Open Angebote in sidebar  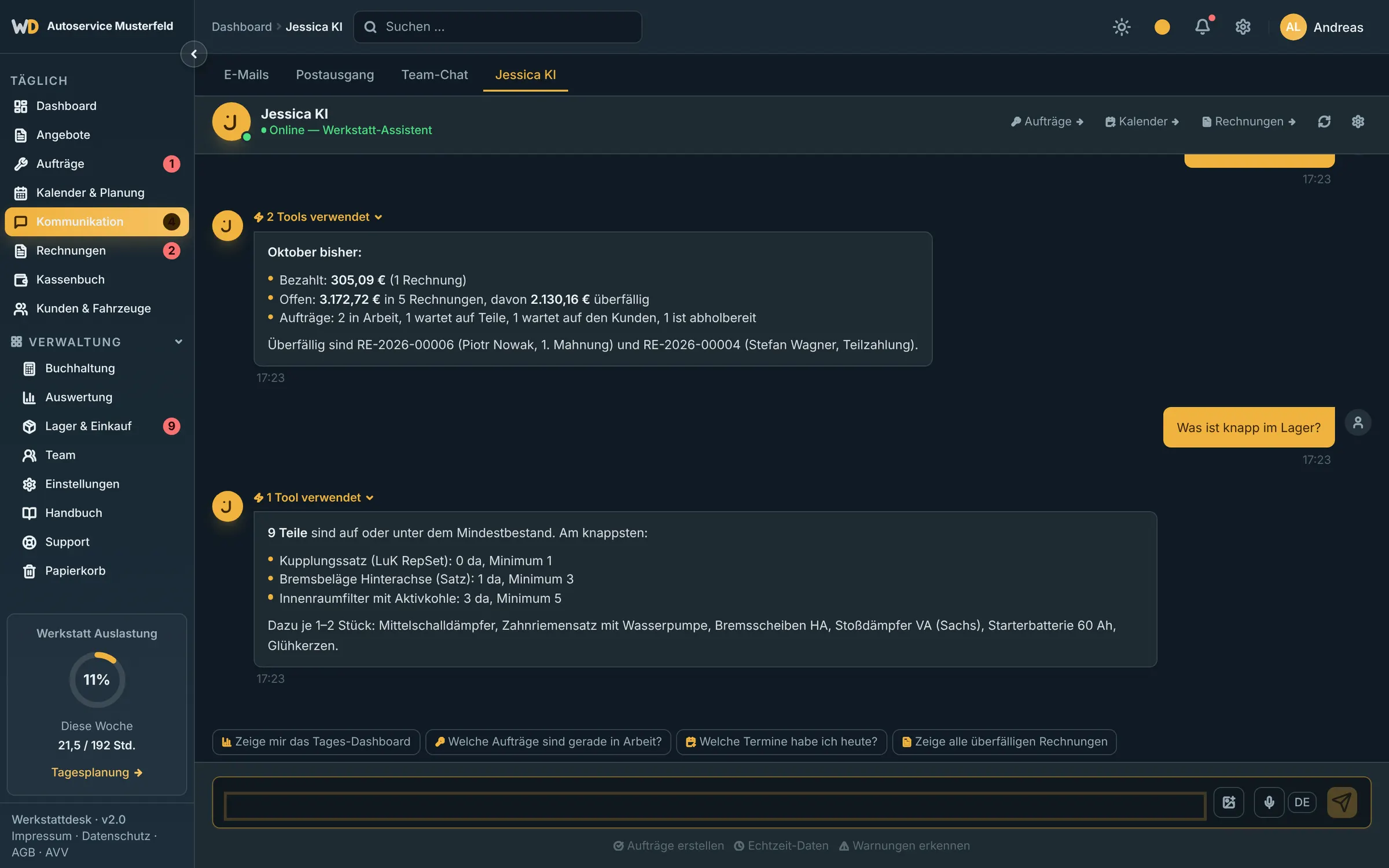click(x=97, y=135)
